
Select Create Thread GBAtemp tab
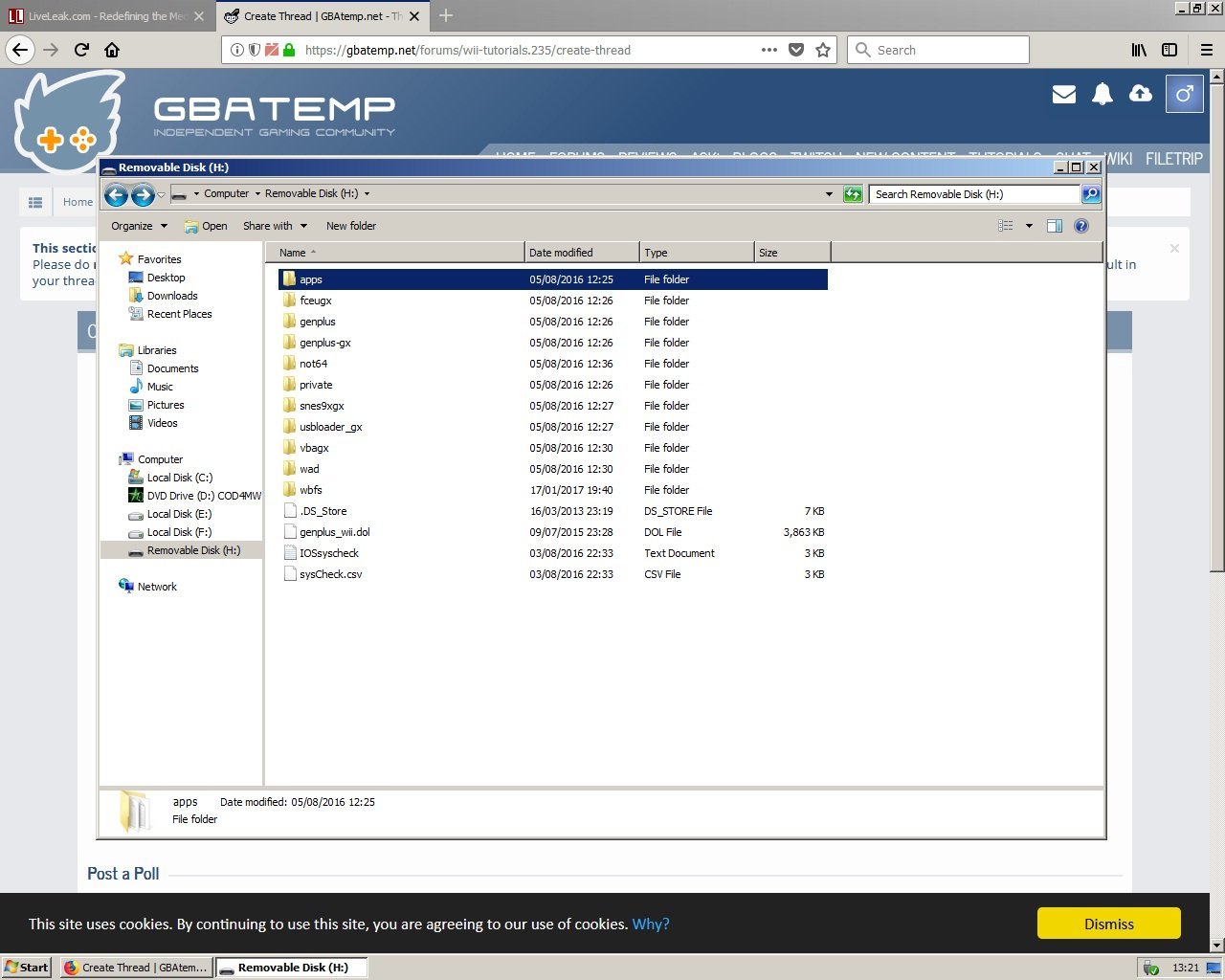pyautogui.click(x=323, y=16)
